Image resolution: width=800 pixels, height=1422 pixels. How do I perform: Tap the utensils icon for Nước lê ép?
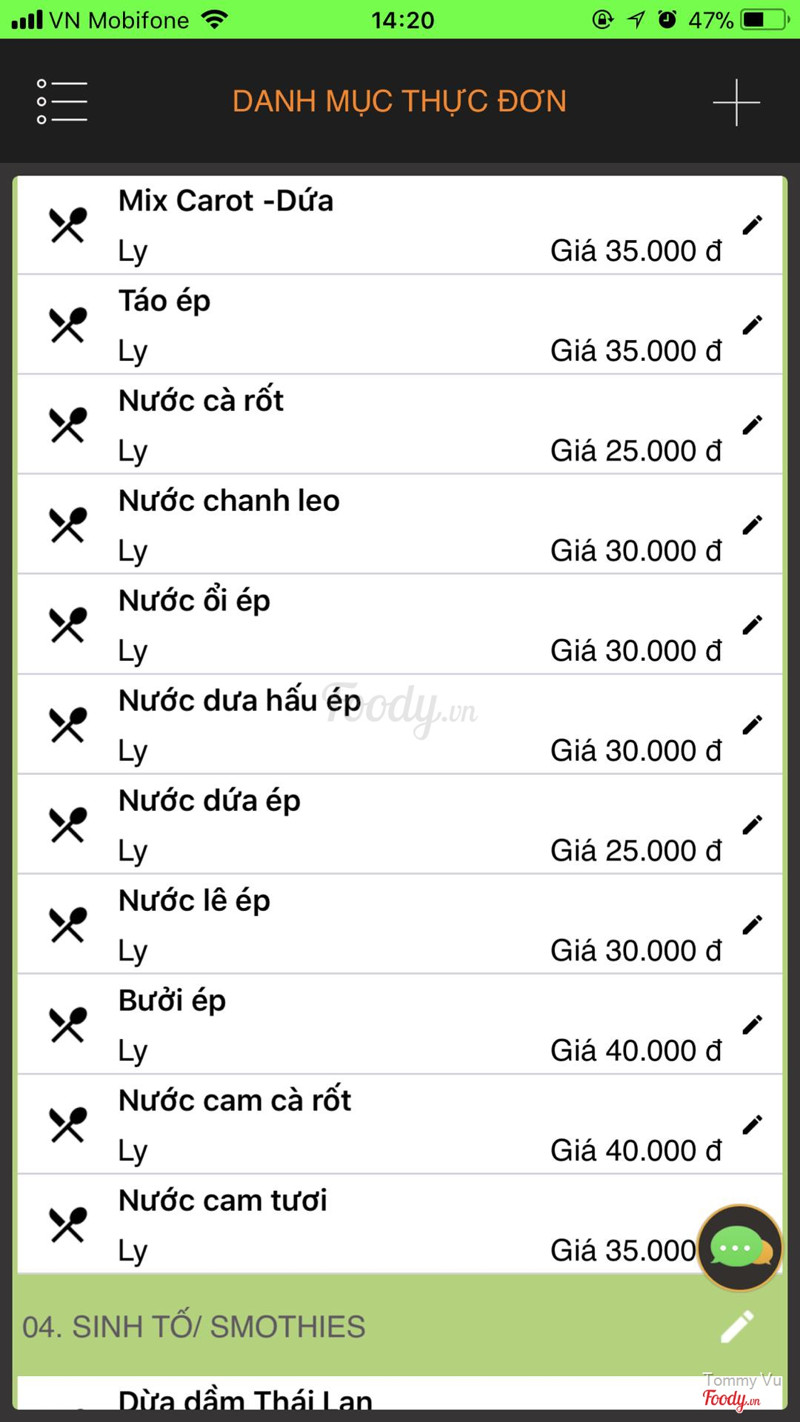point(68,925)
